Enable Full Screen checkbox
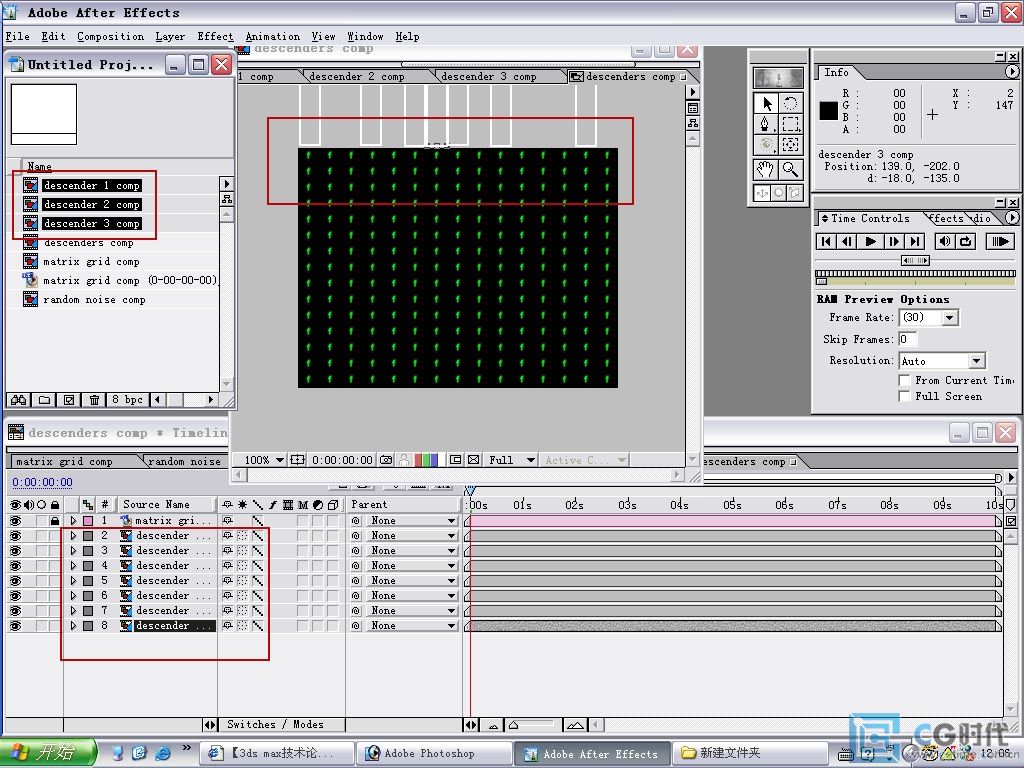 904,396
